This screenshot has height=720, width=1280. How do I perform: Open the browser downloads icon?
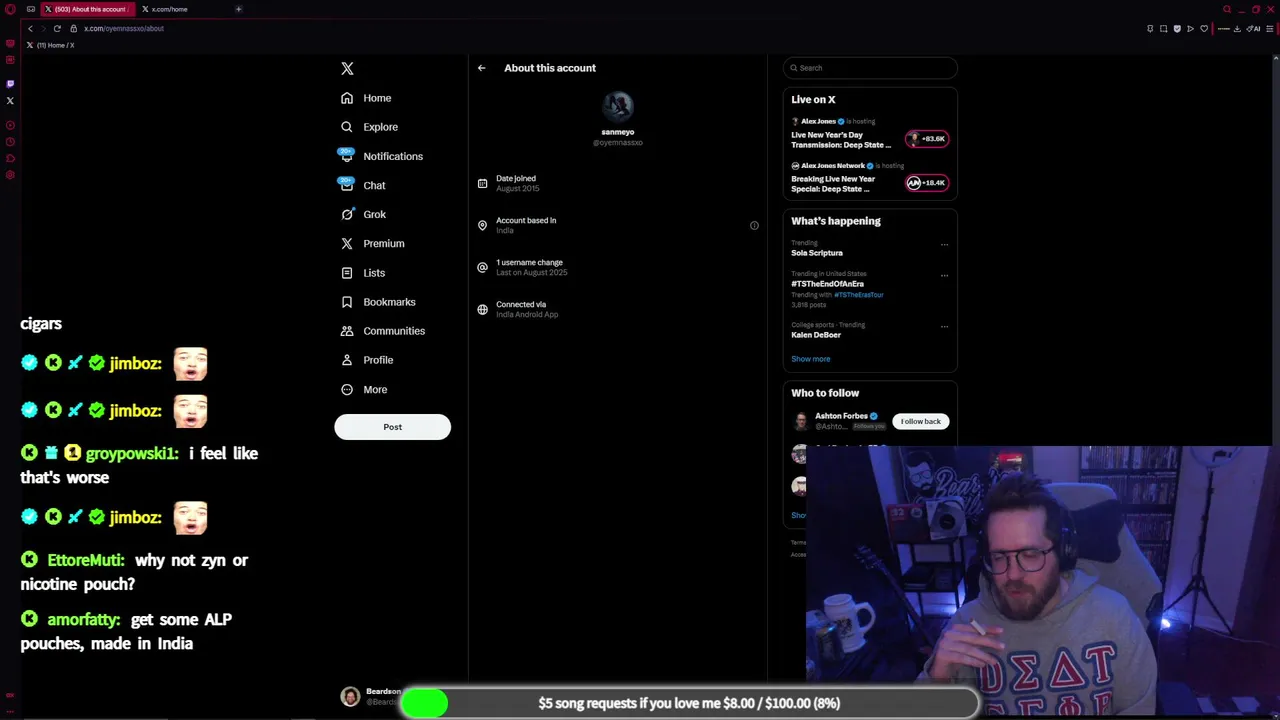click(1237, 28)
